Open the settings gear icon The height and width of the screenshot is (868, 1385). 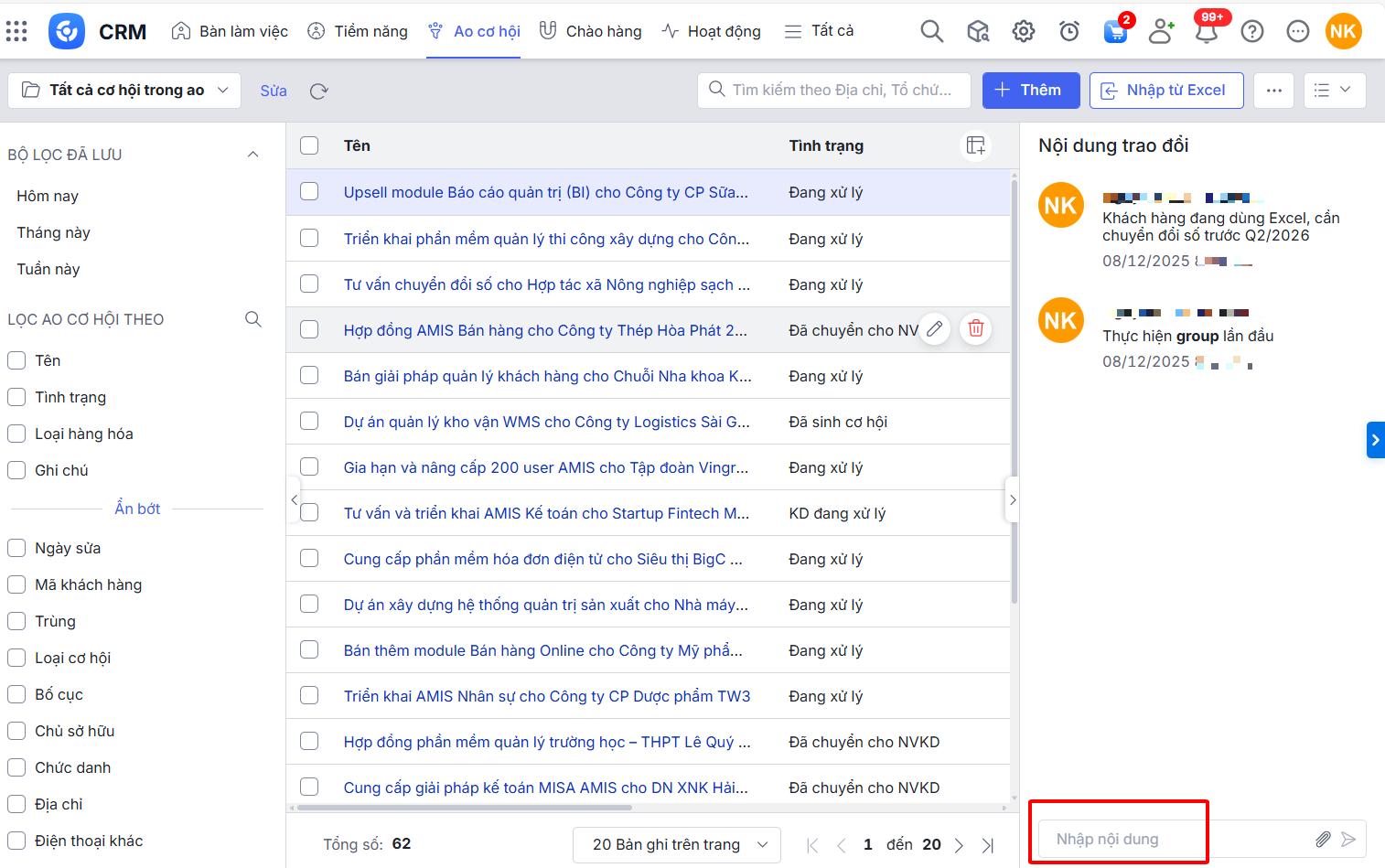(1023, 31)
